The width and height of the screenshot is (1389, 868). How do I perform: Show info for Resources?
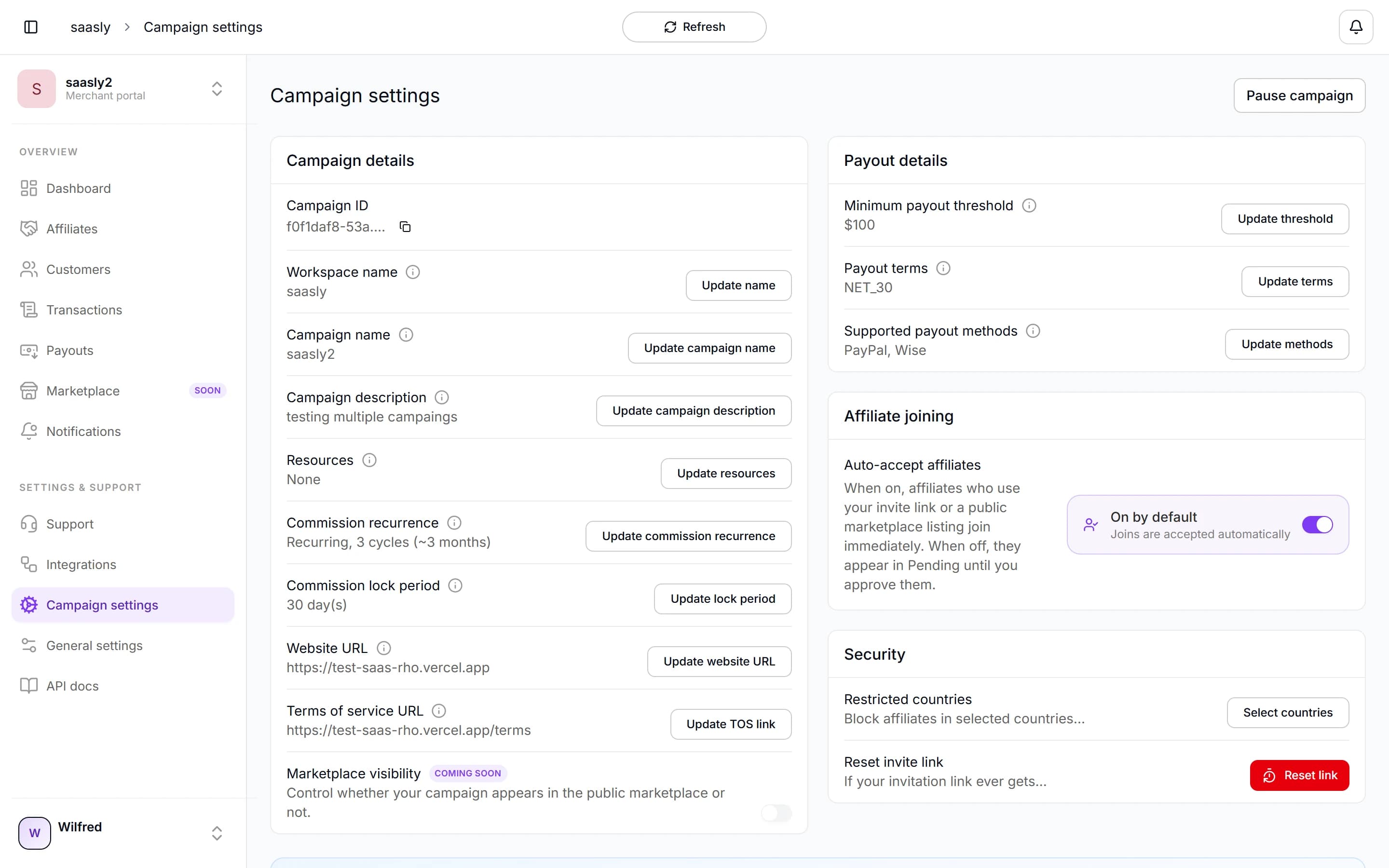369,460
